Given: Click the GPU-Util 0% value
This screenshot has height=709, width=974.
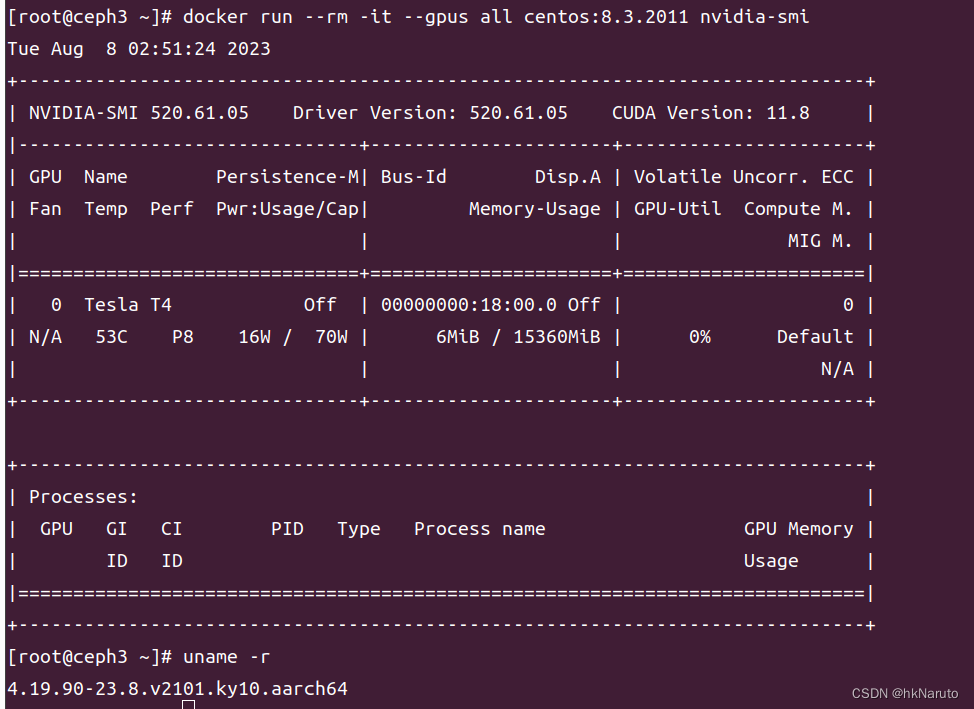Looking at the screenshot, I should click(x=700, y=336).
